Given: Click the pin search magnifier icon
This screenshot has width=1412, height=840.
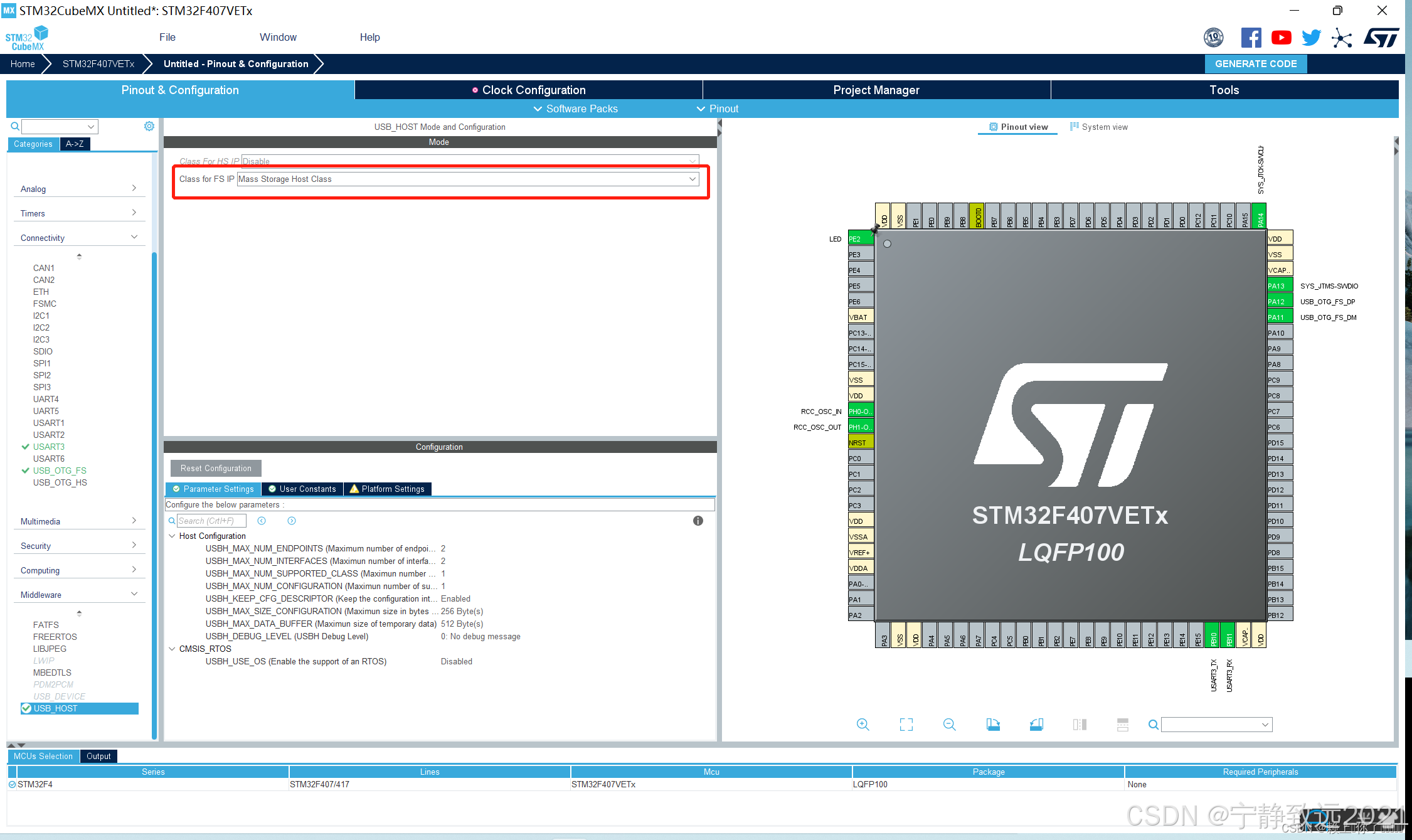Looking at the screenshot, I should pos(1153,725).
